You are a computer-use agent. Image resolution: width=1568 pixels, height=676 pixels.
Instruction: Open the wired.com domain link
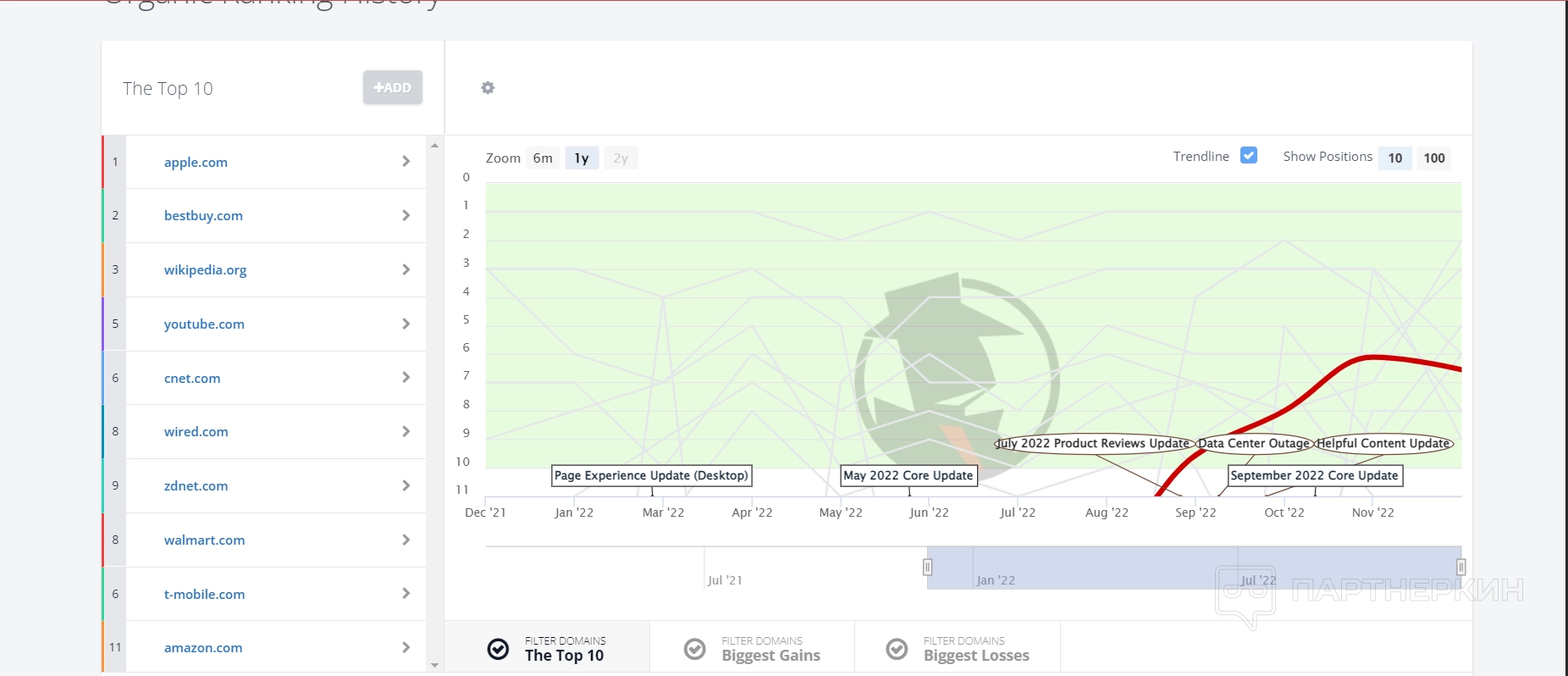click(x=196, y=432)
